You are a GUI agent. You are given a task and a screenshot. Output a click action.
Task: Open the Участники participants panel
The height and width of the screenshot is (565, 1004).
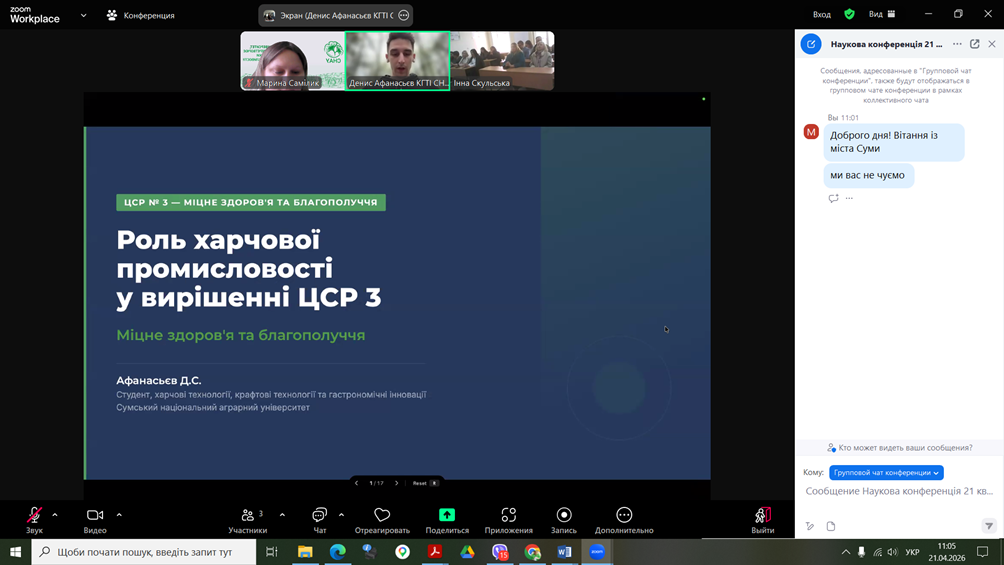pos(247,515)
